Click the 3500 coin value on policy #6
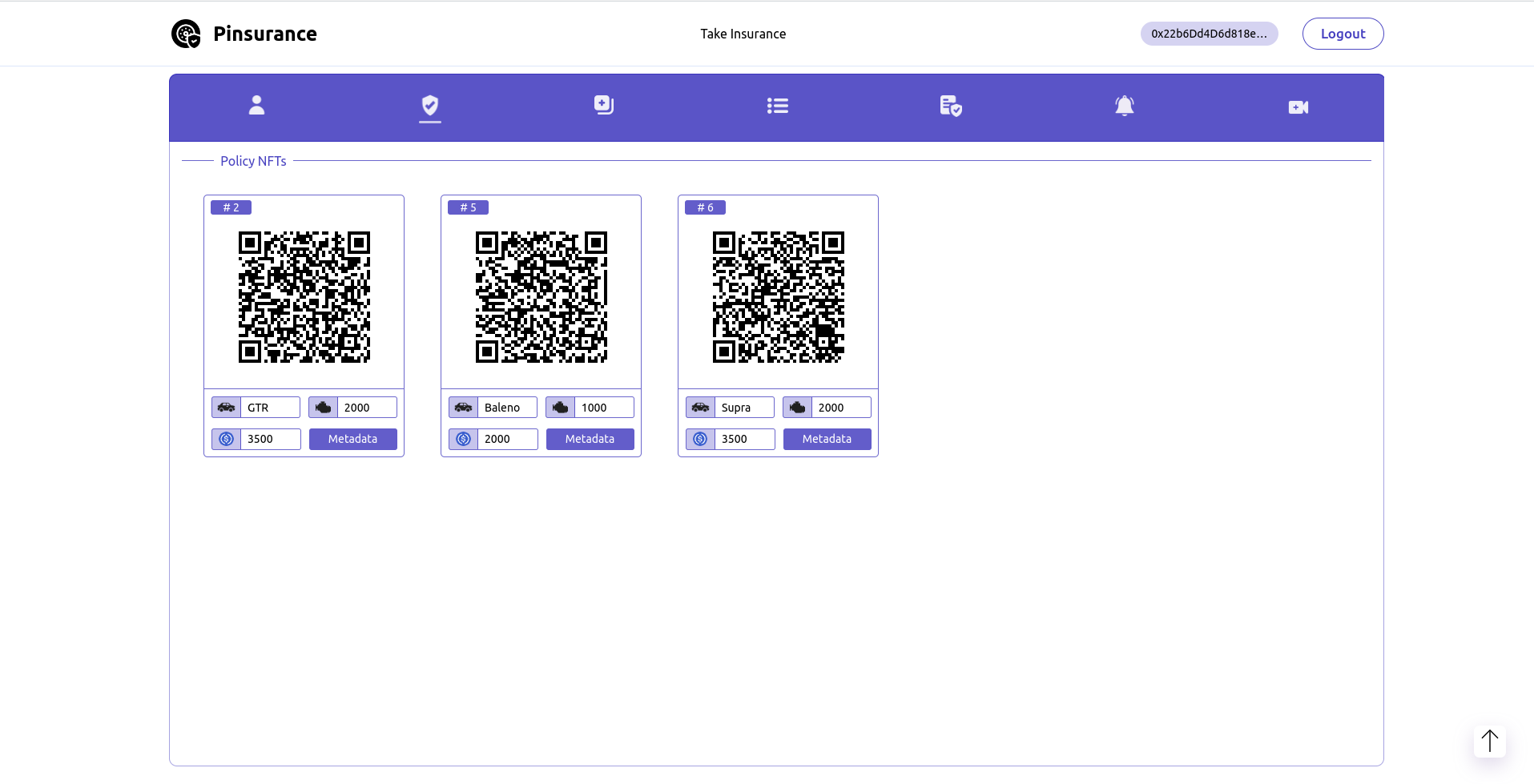The image size is (1534, 784). 745,439
